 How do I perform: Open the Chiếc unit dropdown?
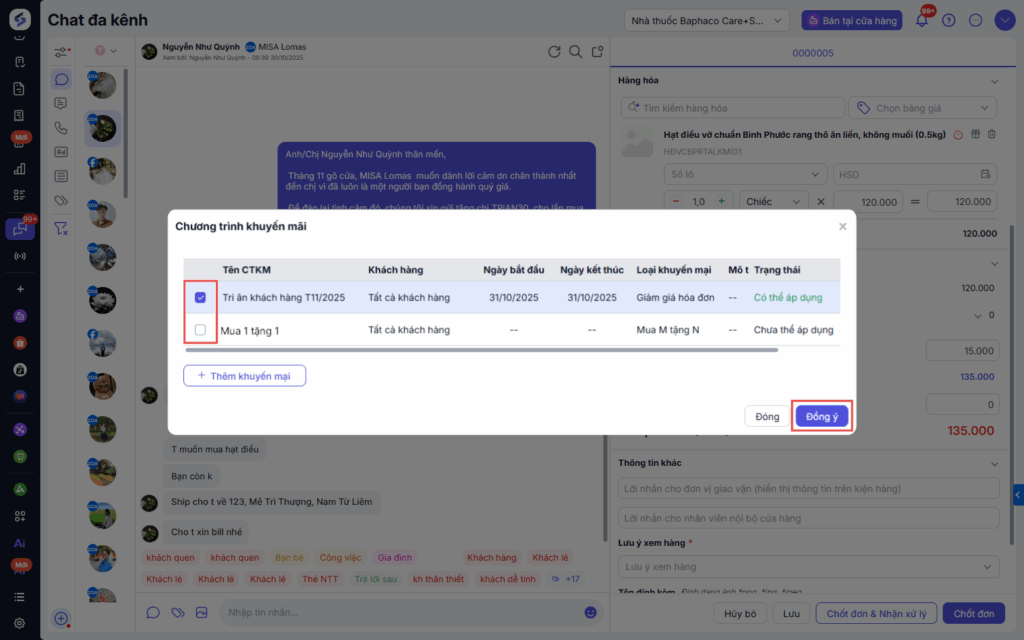(773, 201)
